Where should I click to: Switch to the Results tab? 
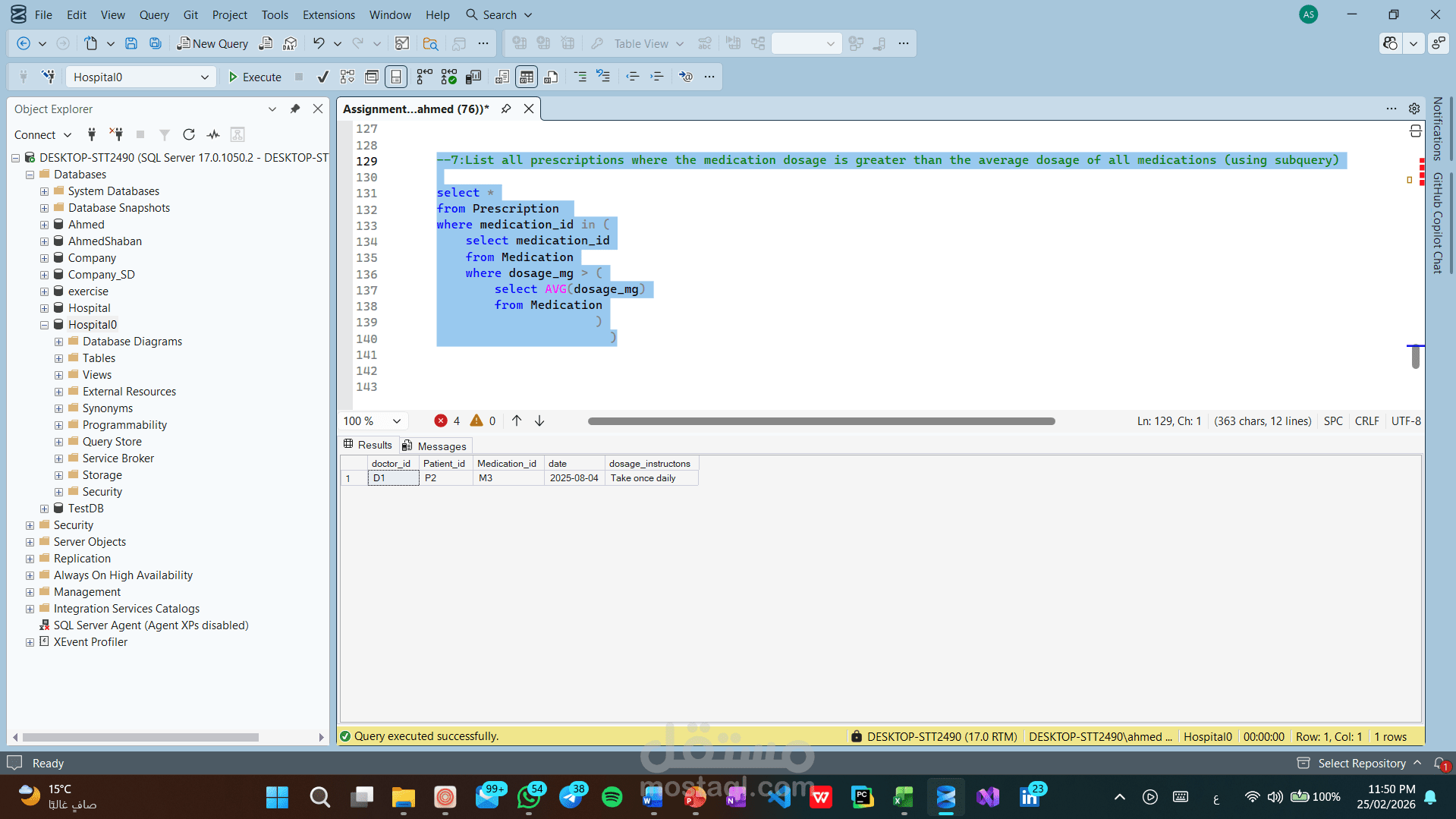(x=368, y=445)
